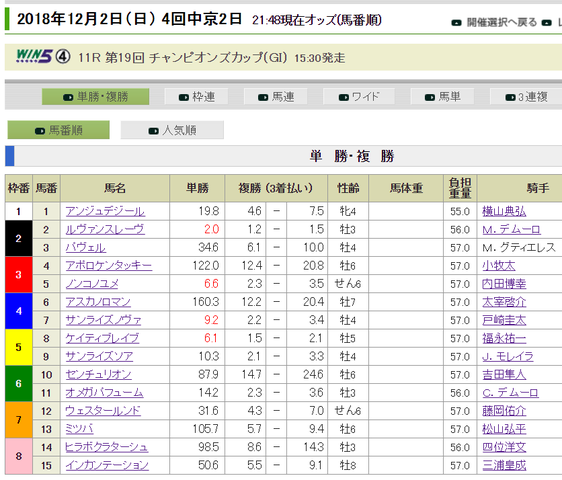Viewport: 562px width, 480px height.
Task: Open jockey 太宰啓介 link
Action: pos(504,302)
